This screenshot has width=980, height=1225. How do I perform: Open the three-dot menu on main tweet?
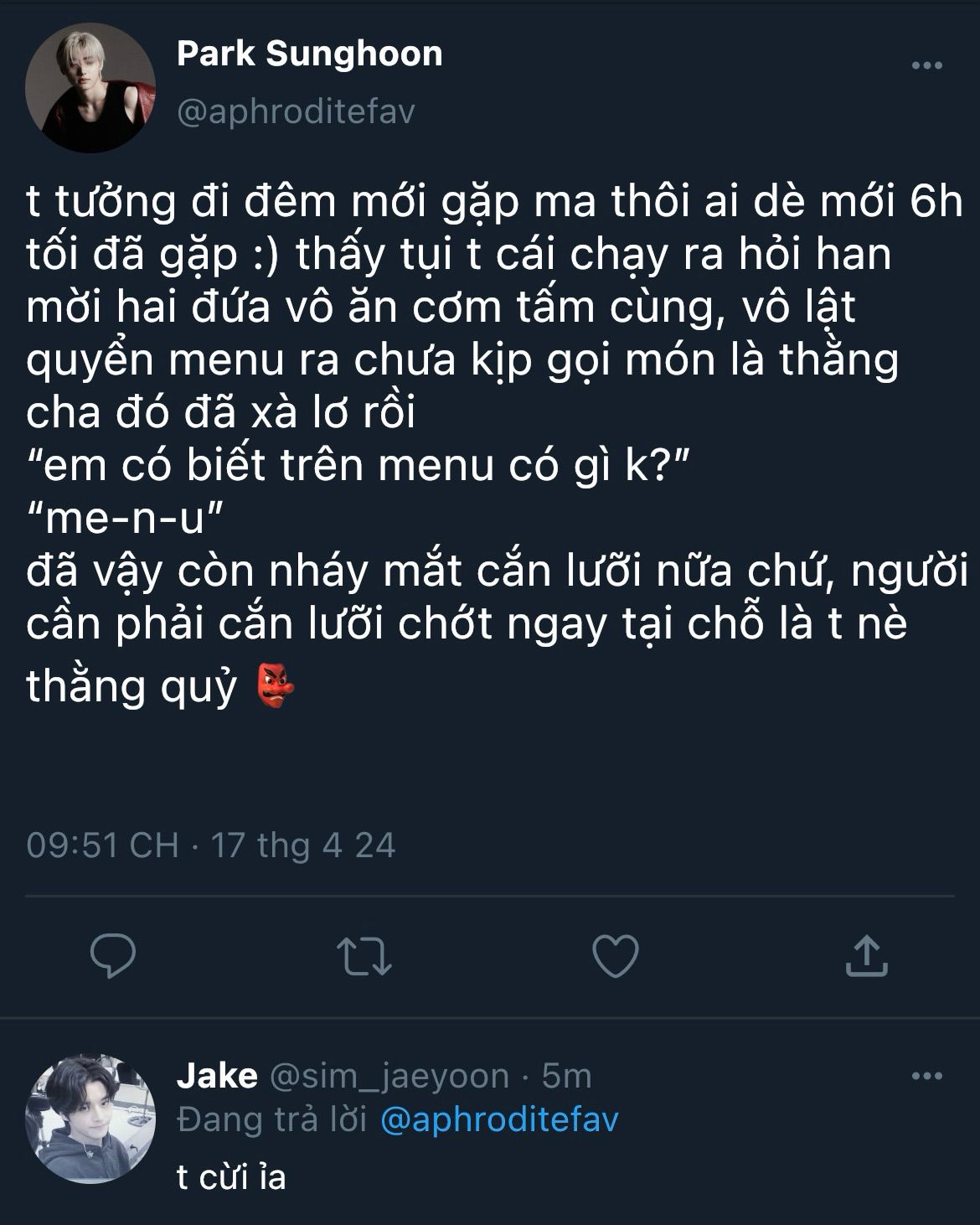(x=927, y=66)
